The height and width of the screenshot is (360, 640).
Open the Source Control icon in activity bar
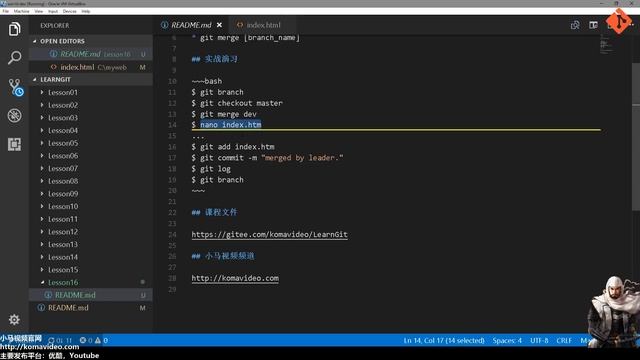[16, 87]
